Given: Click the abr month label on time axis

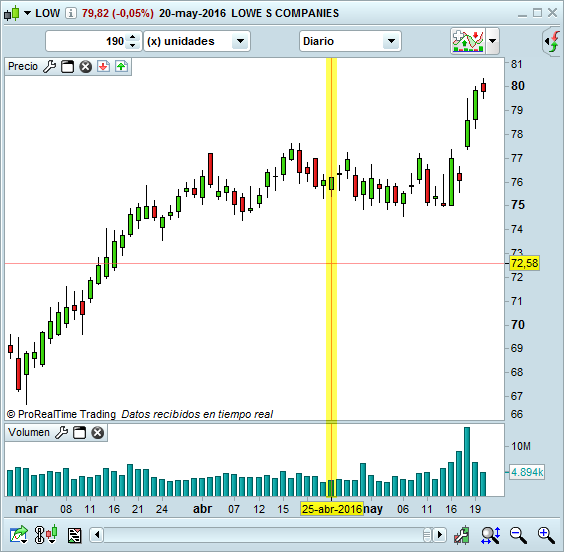Looking at the screenshot, I should click(x=203, y=509).
